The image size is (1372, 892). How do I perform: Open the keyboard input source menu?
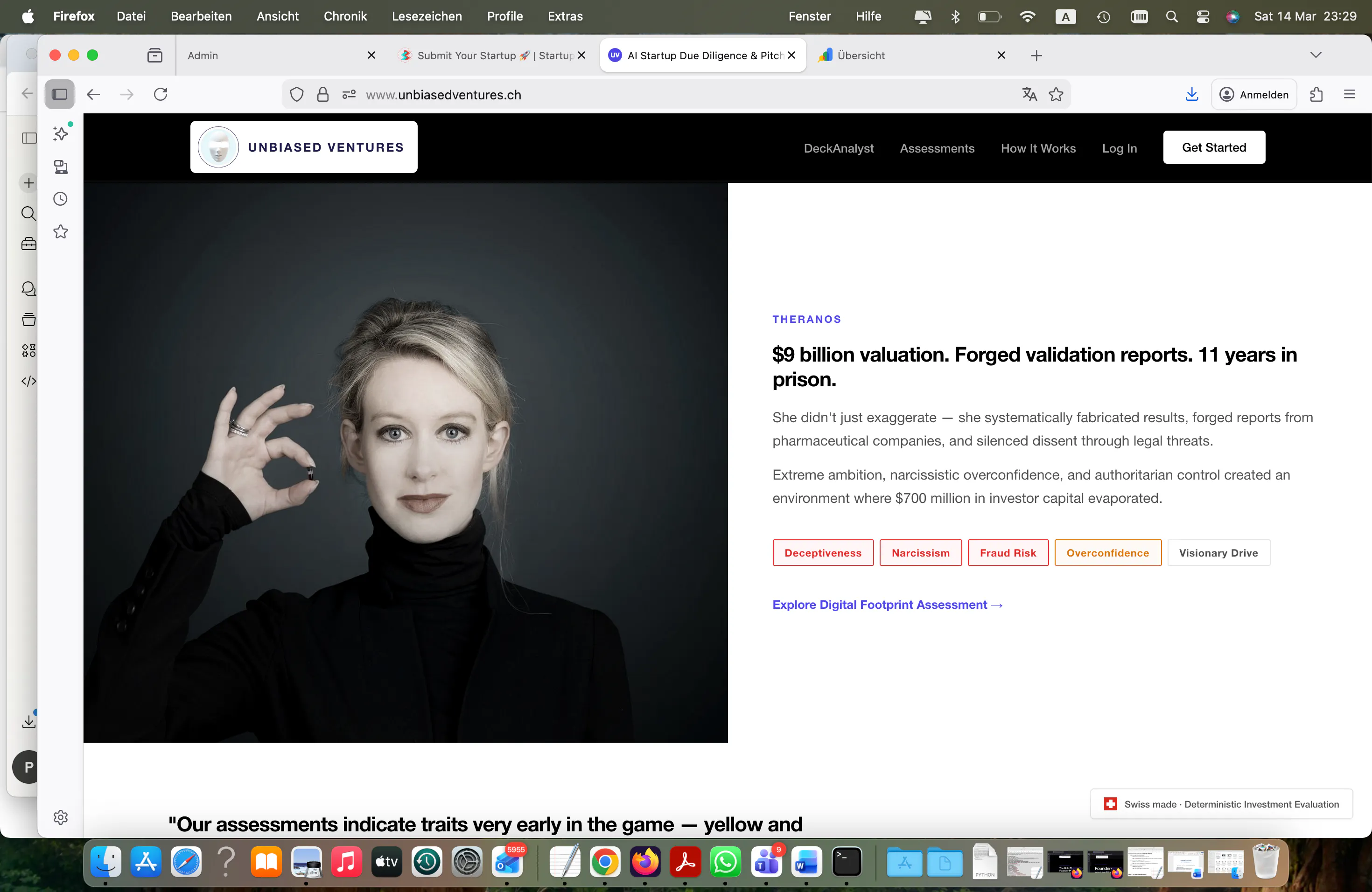click(x=1065, y=16)
